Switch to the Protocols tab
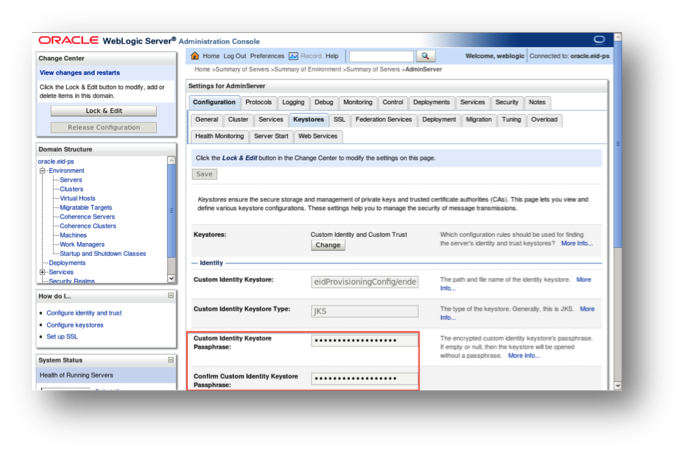This screenshot has height=455, width=687. click(259, 102)
